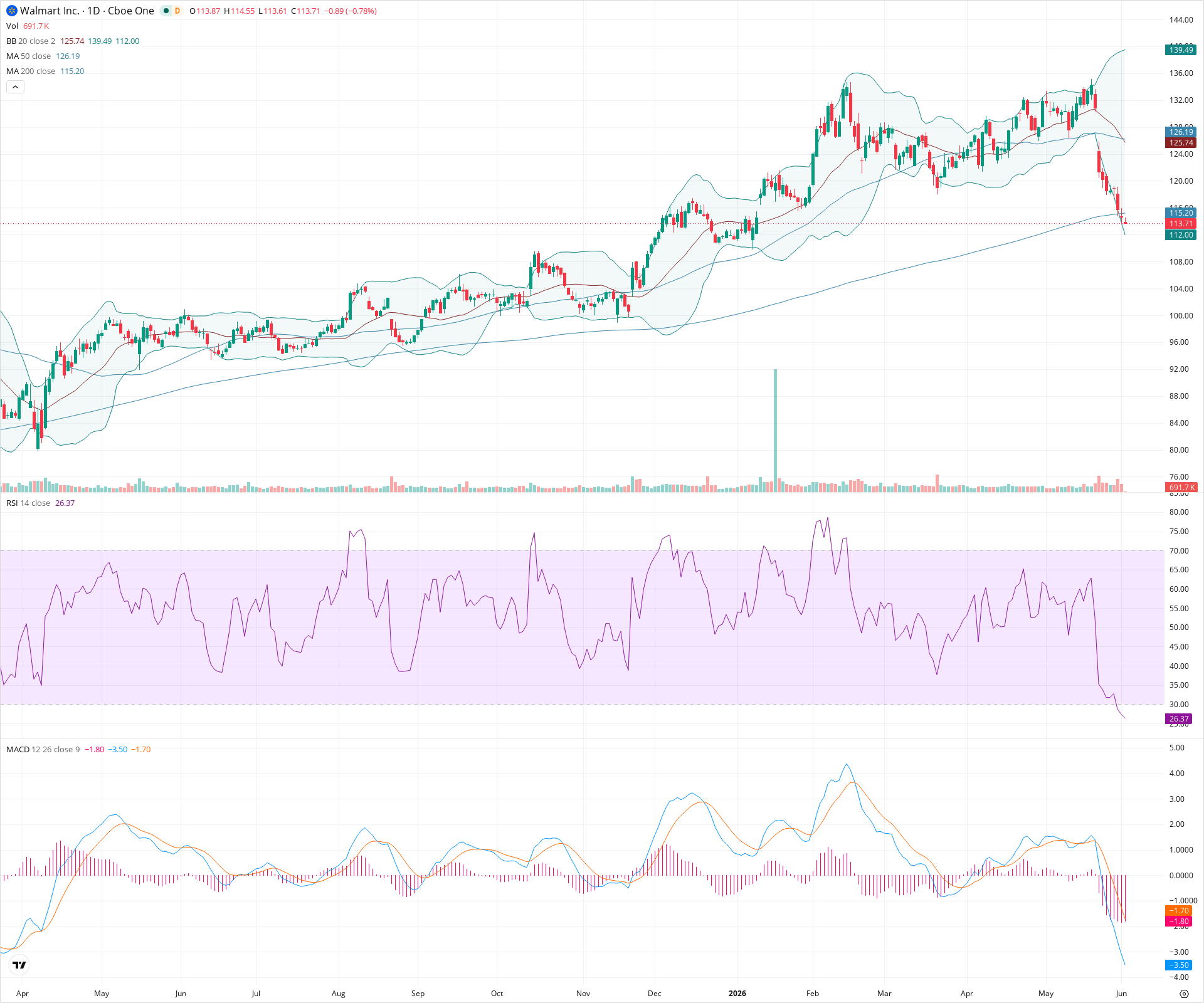This screenshot has width=1204, height=1003.
Task: Click the orange D data badge
Action: (177, 11)
